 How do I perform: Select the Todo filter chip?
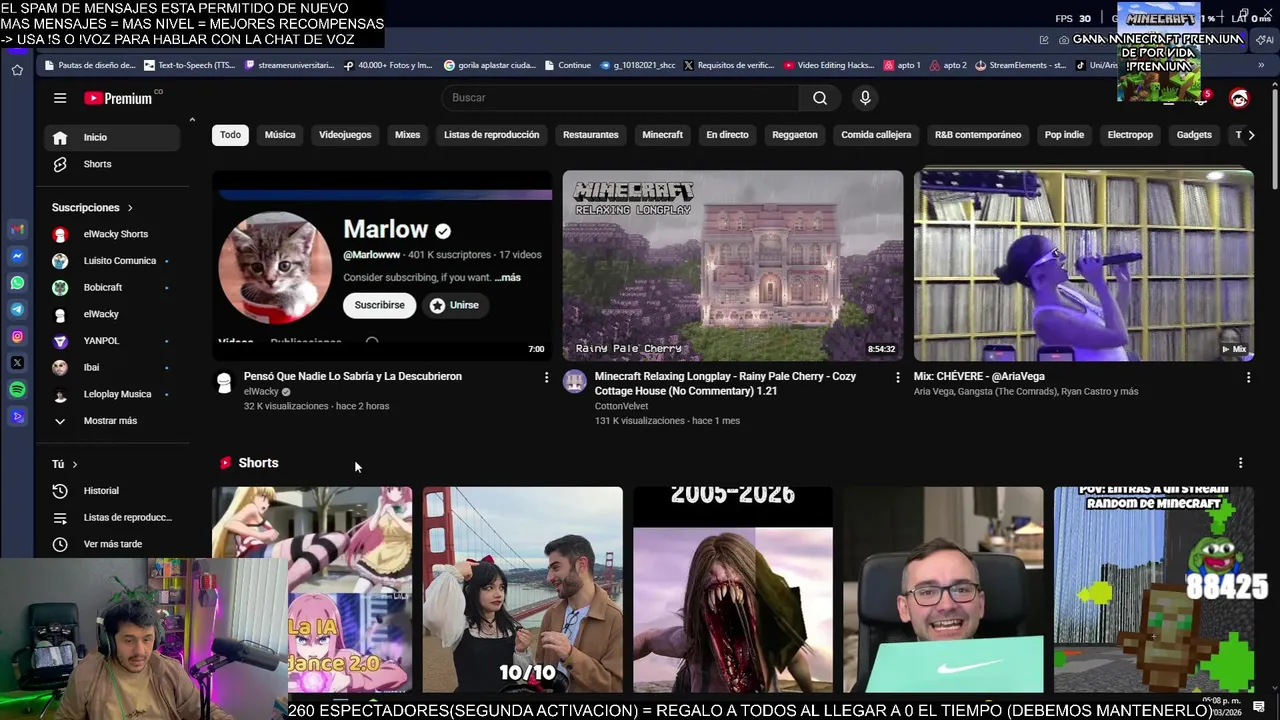[x=230, y=135]
